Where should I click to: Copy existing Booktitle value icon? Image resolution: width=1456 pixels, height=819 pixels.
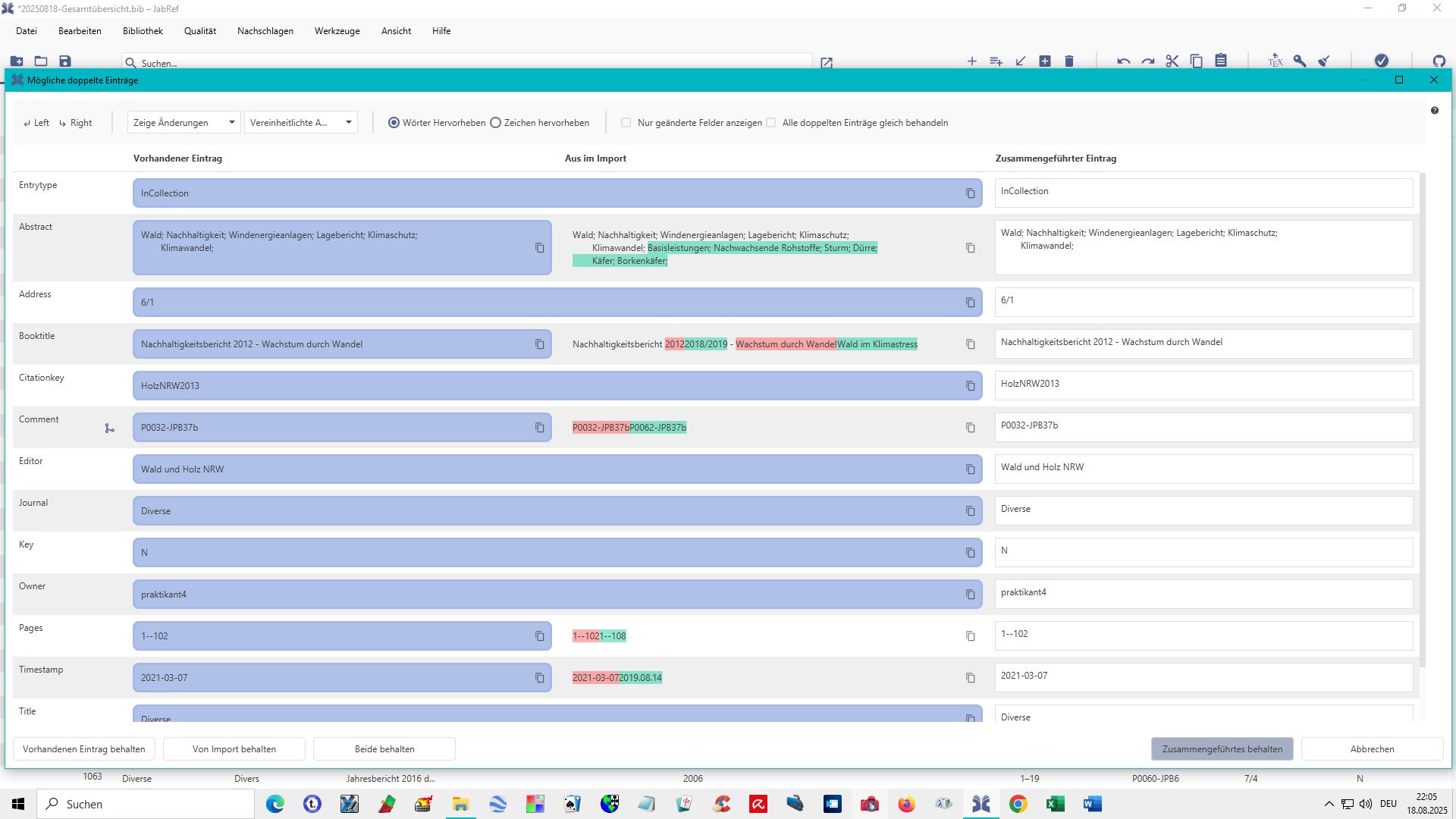pyautogui.click(x=539, y=344)
